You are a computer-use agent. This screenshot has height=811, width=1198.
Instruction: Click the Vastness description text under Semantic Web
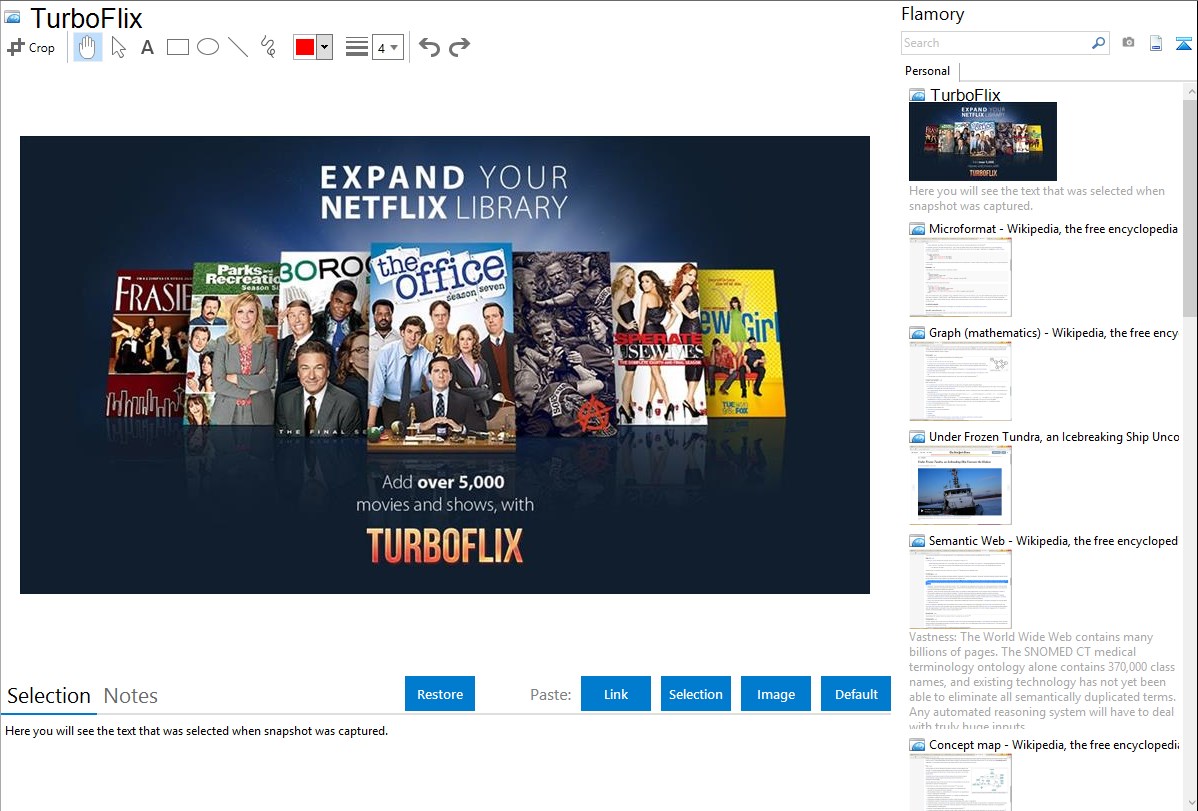pyautogui.click(x=1042, y=681)
